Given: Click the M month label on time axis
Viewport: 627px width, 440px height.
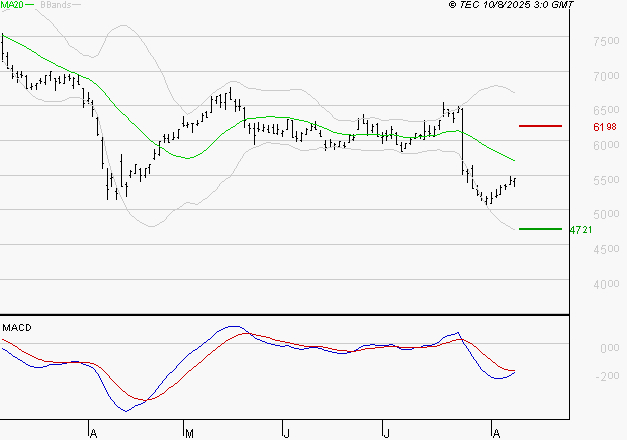Looking at the screenshot, I should [x=189, y=432].
